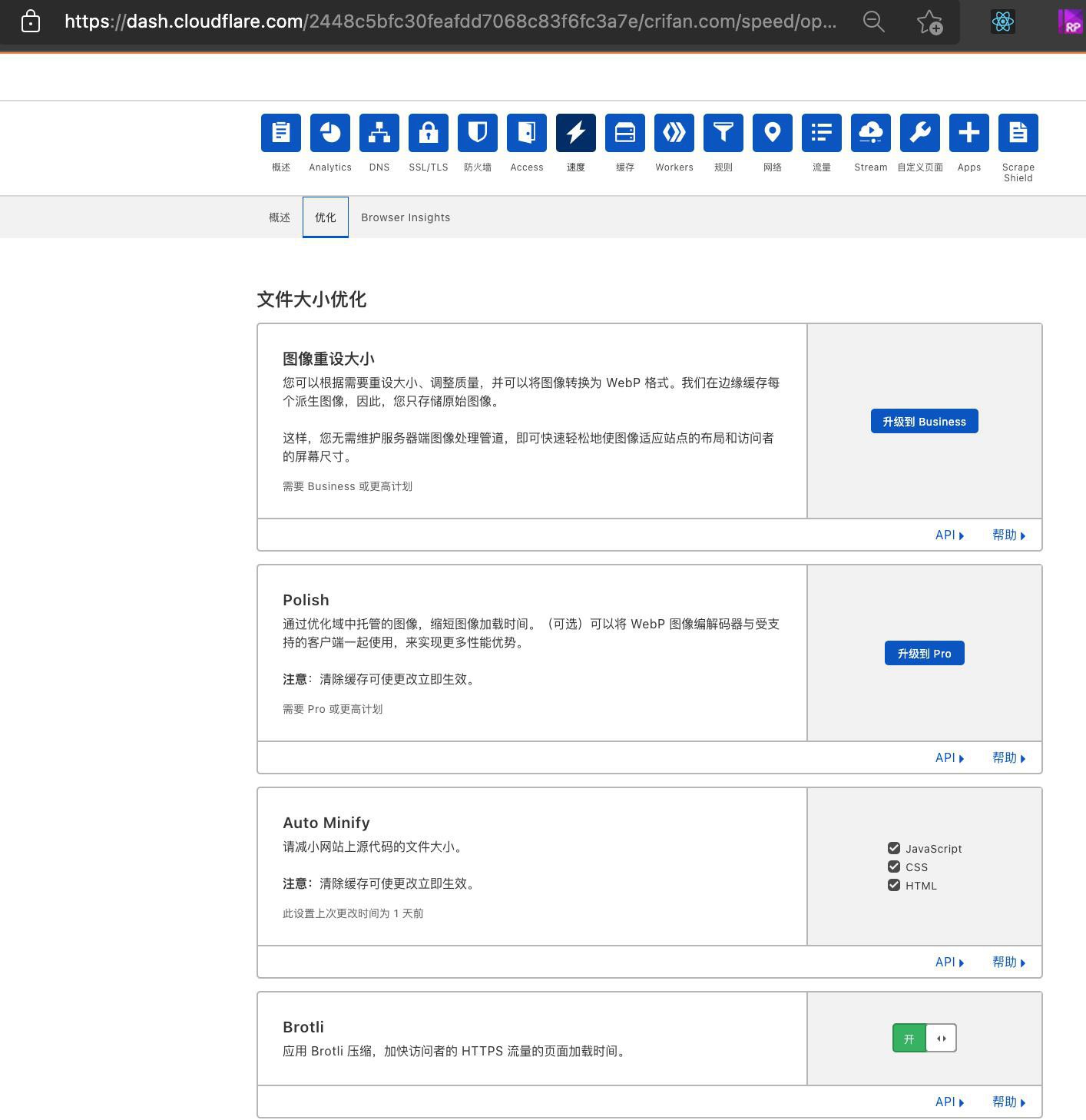Open the Access door icon
1086x1120 pixels.
[527, 133]
